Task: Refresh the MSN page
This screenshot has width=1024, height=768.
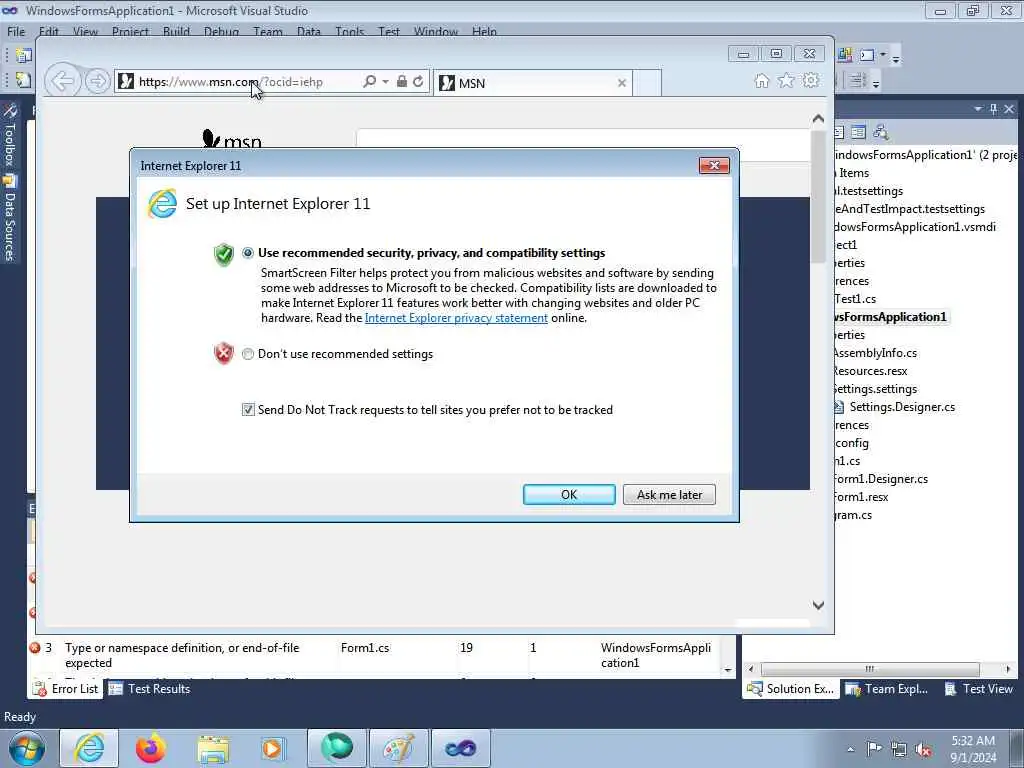Action: point(418,82)
